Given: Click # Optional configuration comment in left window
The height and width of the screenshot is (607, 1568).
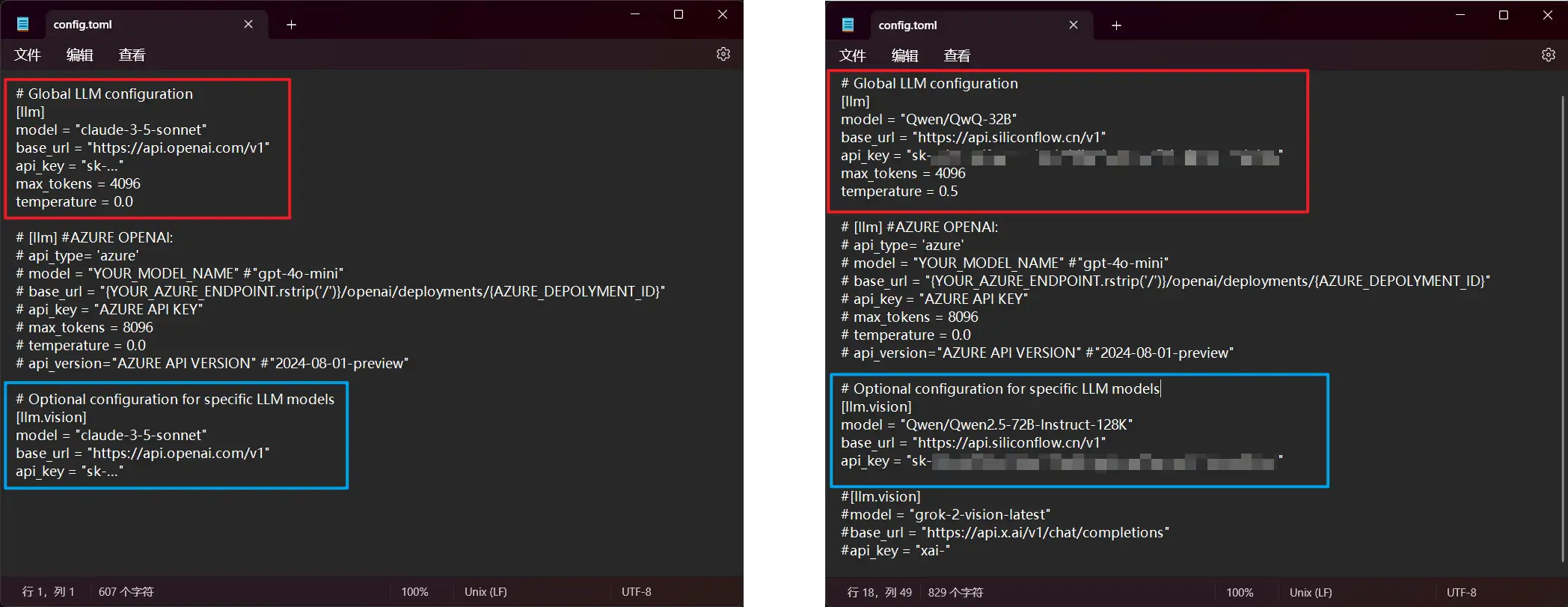Looking at the screenshot, I should click(x=175, y=399).
